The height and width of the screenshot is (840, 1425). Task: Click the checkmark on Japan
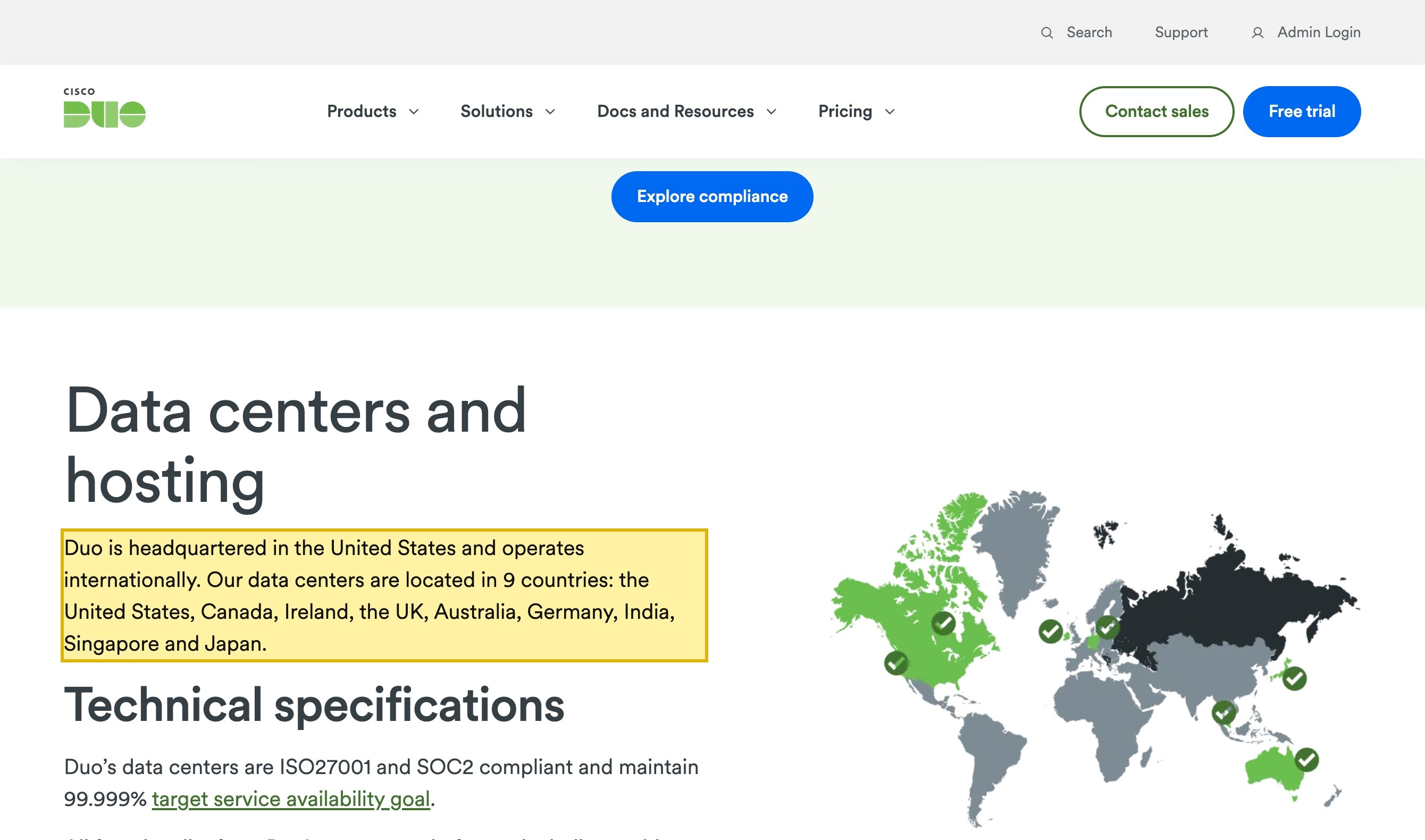1294,678
